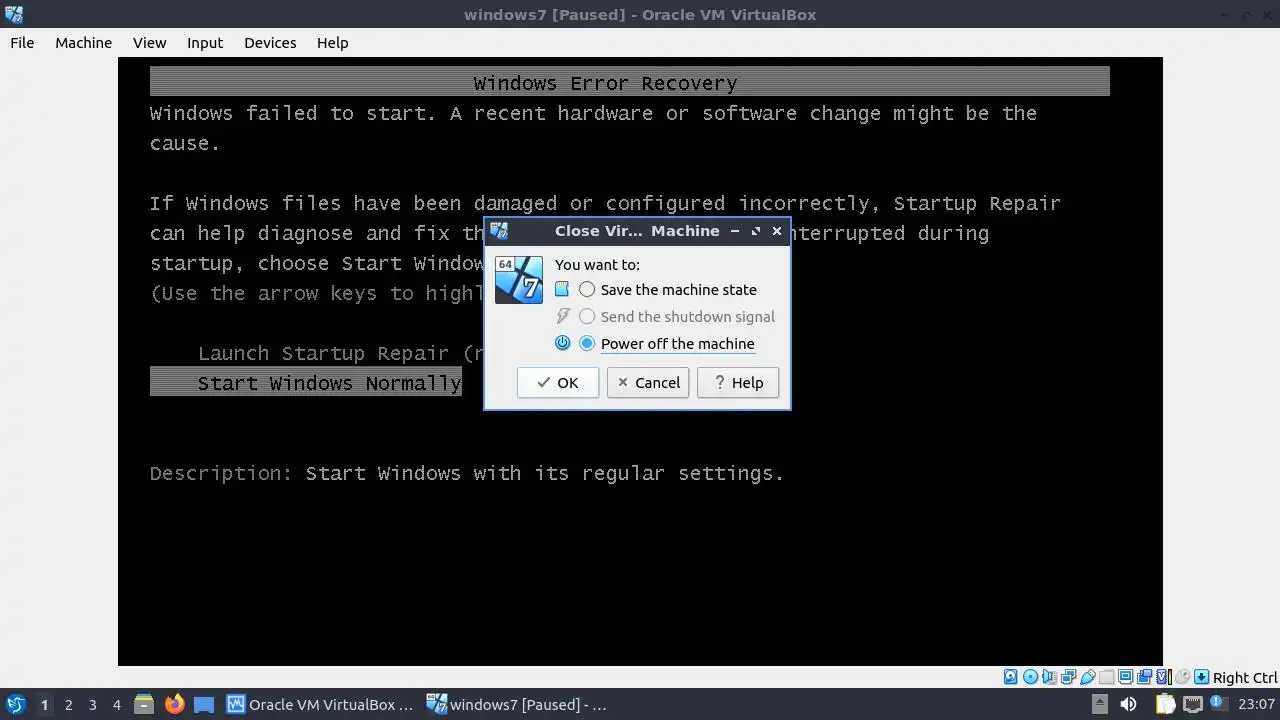The width and height of the screenshot is (1280, 720).
Task: Open the Machine menu
Action: (x=83, y=43)
